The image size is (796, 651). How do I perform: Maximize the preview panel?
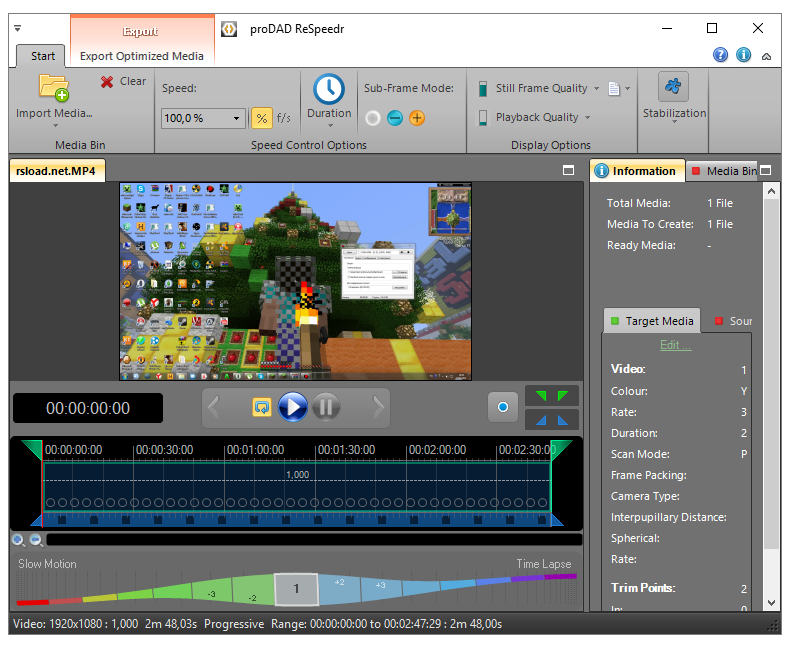pyautogui.click(x=569, y=171)
